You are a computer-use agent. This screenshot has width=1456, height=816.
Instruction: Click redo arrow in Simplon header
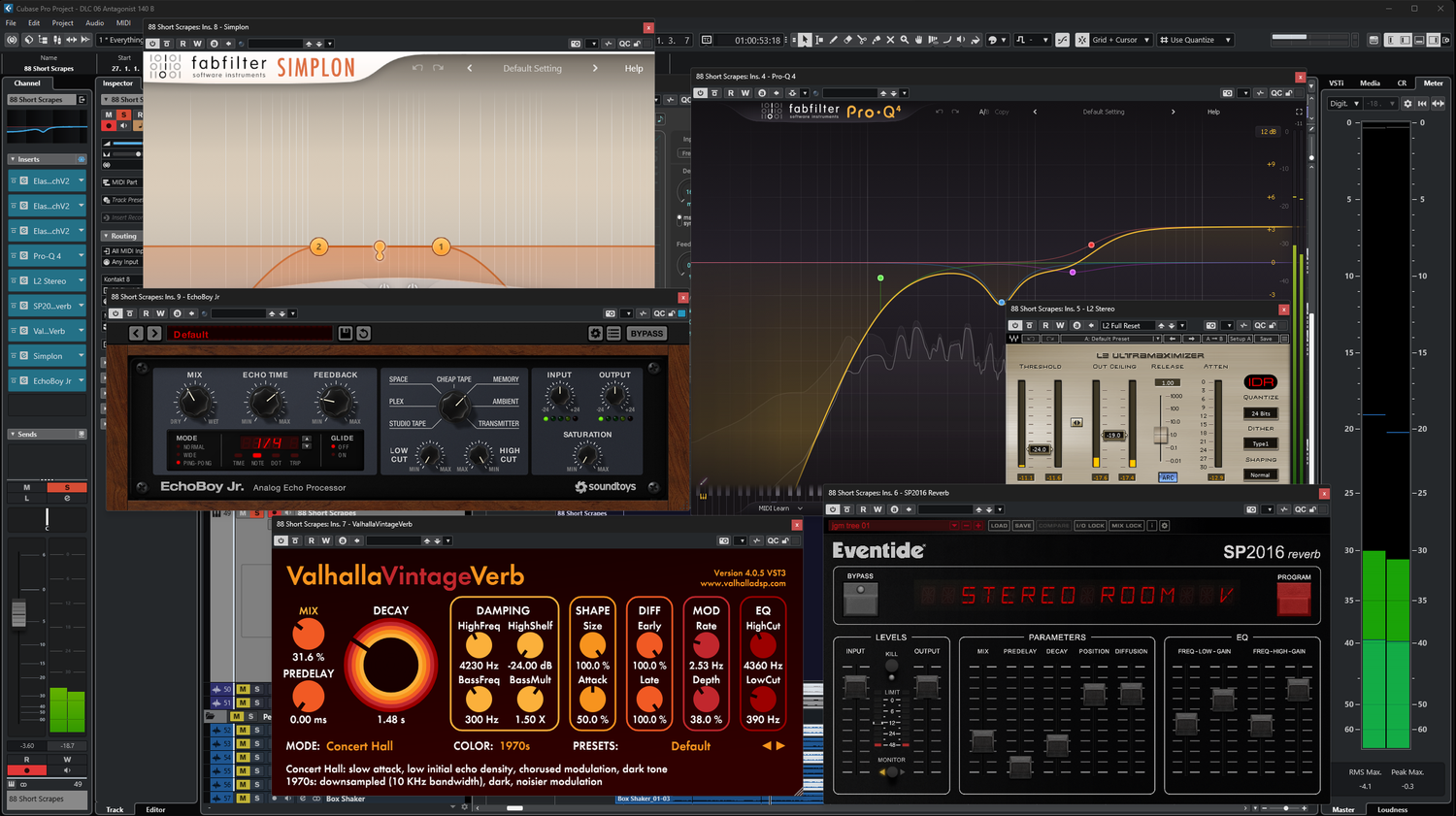[438, 68]
